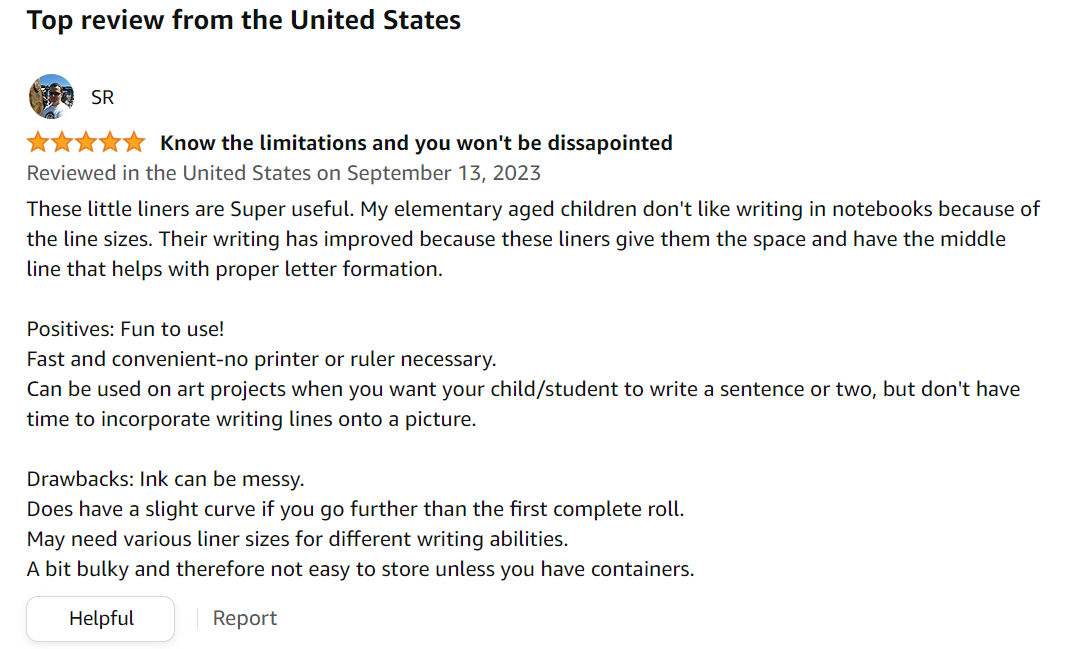Click the third orange rating star
The height and width of the screenshot is (649, 1065).
click(x=86, y=142)
